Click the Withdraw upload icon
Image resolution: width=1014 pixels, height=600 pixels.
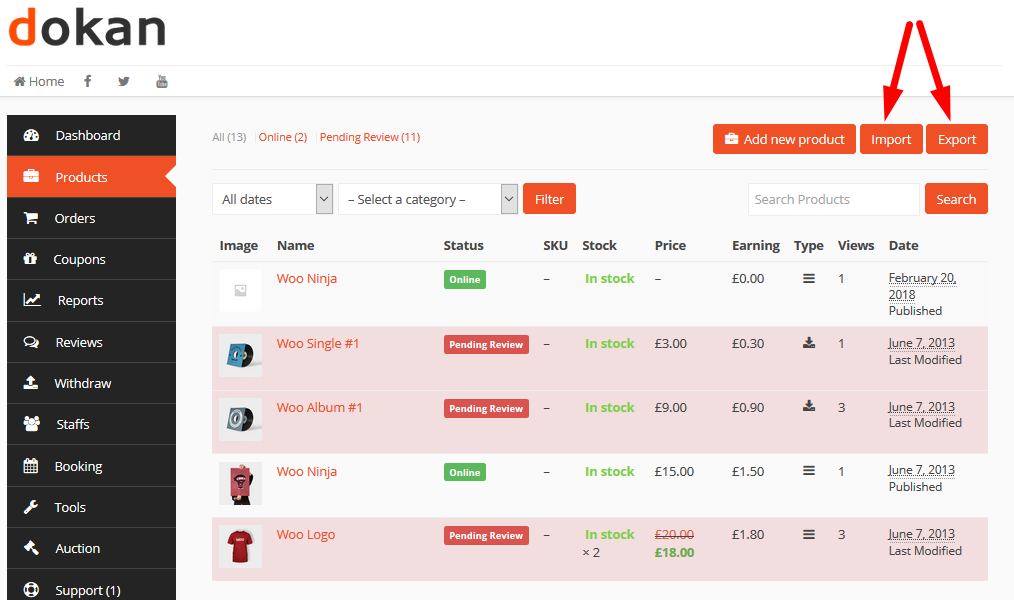[x=30, y=383]
